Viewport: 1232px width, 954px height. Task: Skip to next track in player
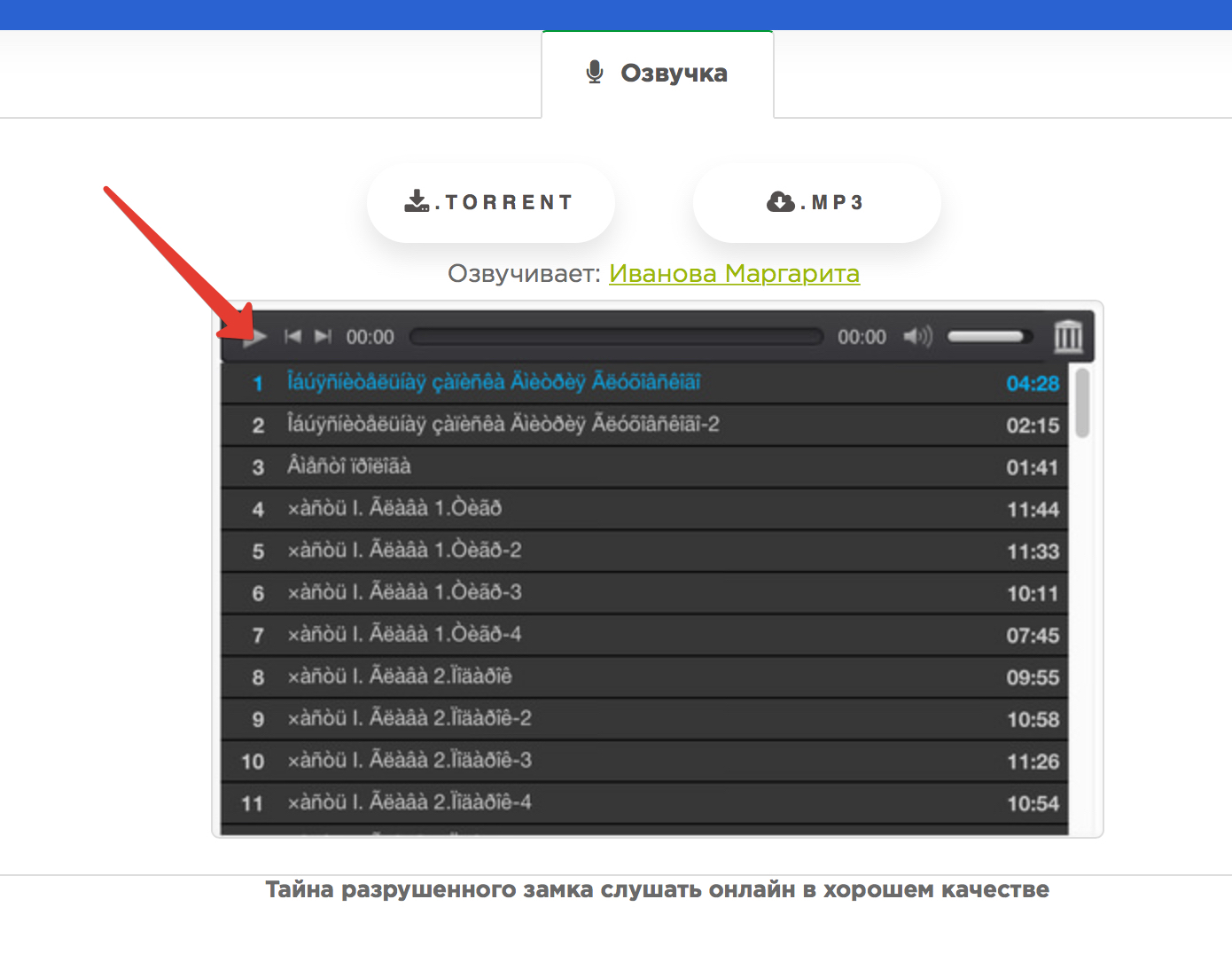323,337
